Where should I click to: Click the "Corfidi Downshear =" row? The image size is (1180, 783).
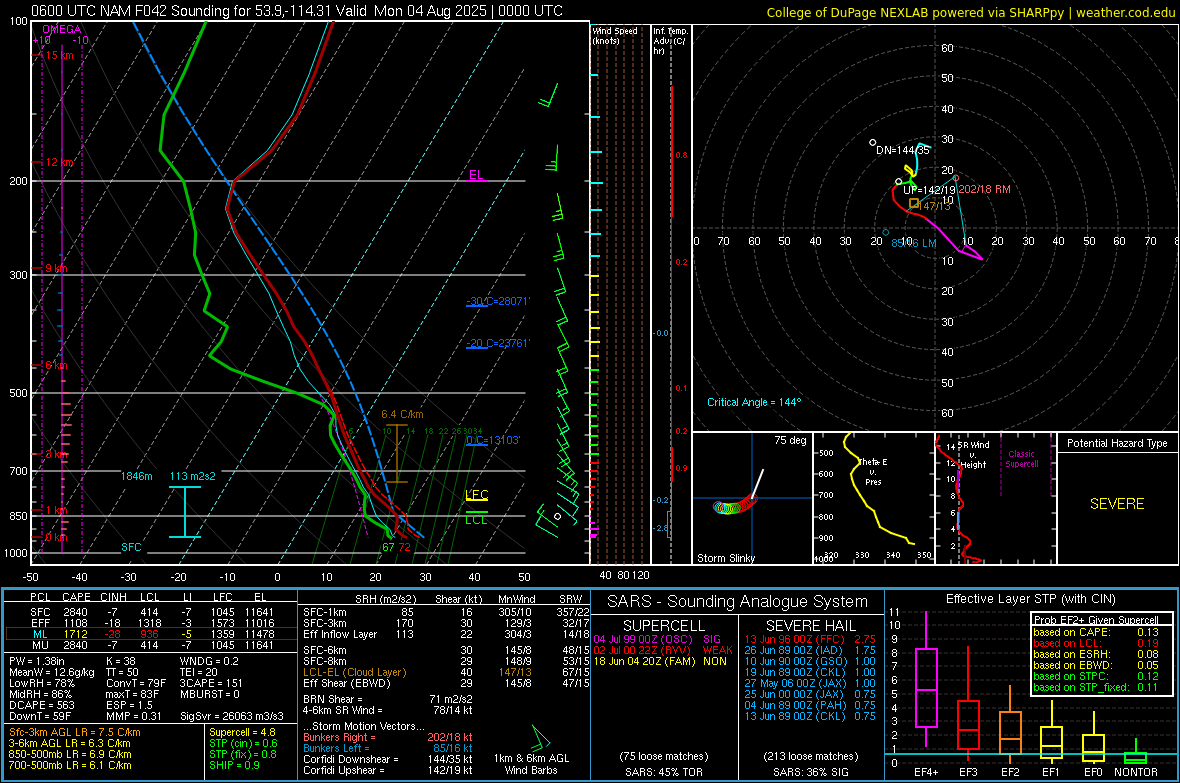coord(388,759)
